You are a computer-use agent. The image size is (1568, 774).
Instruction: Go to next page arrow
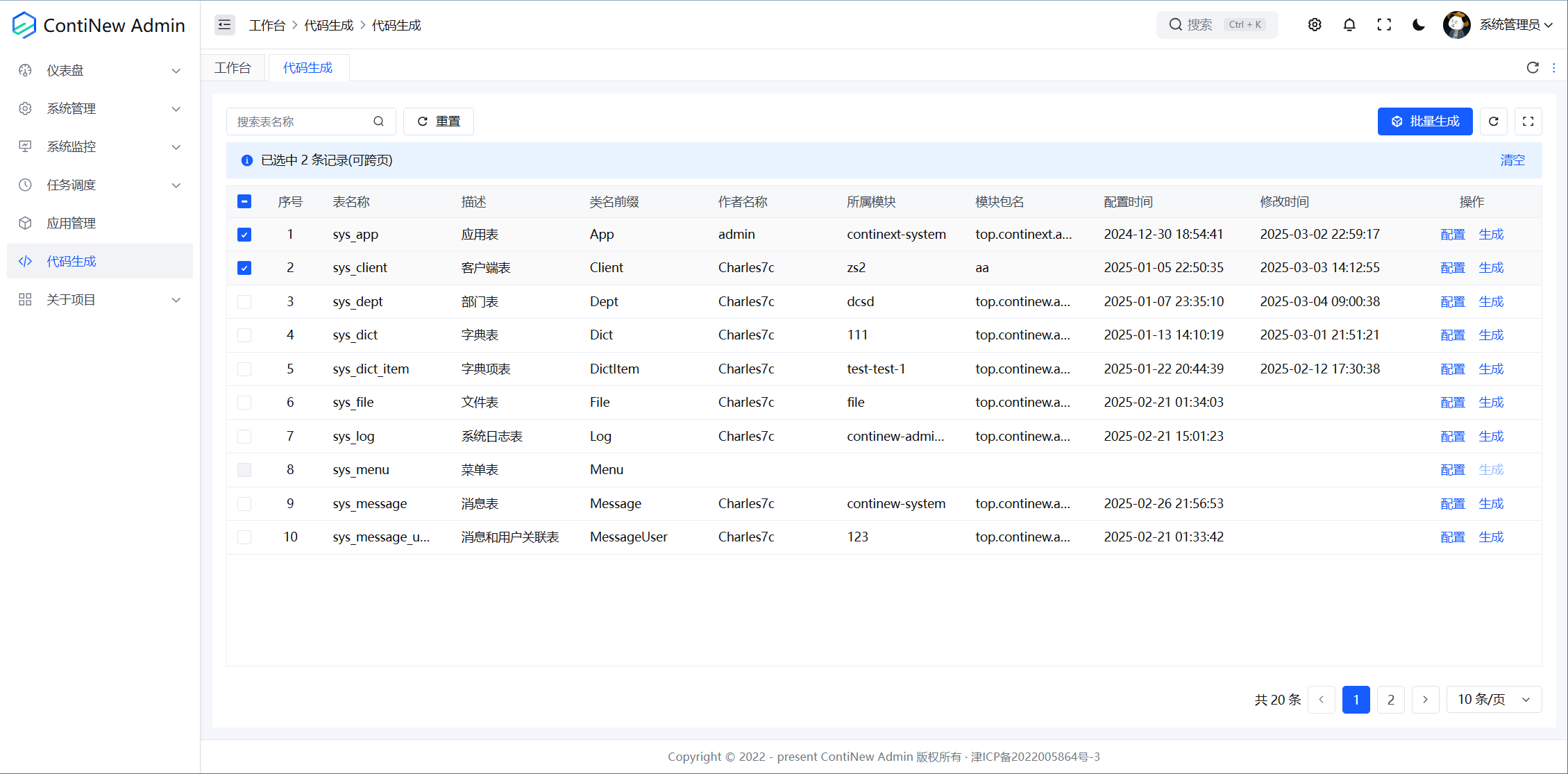1426,700
